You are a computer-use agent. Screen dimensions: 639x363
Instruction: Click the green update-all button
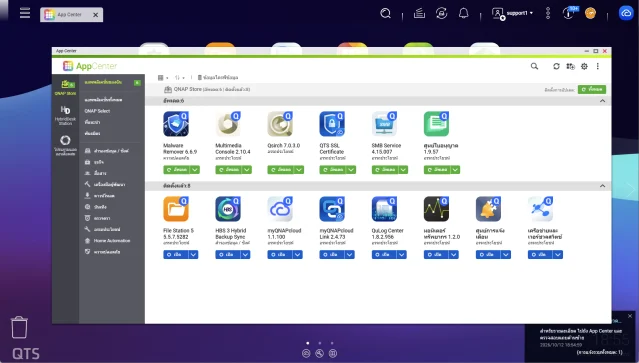(x=592, y=89)
